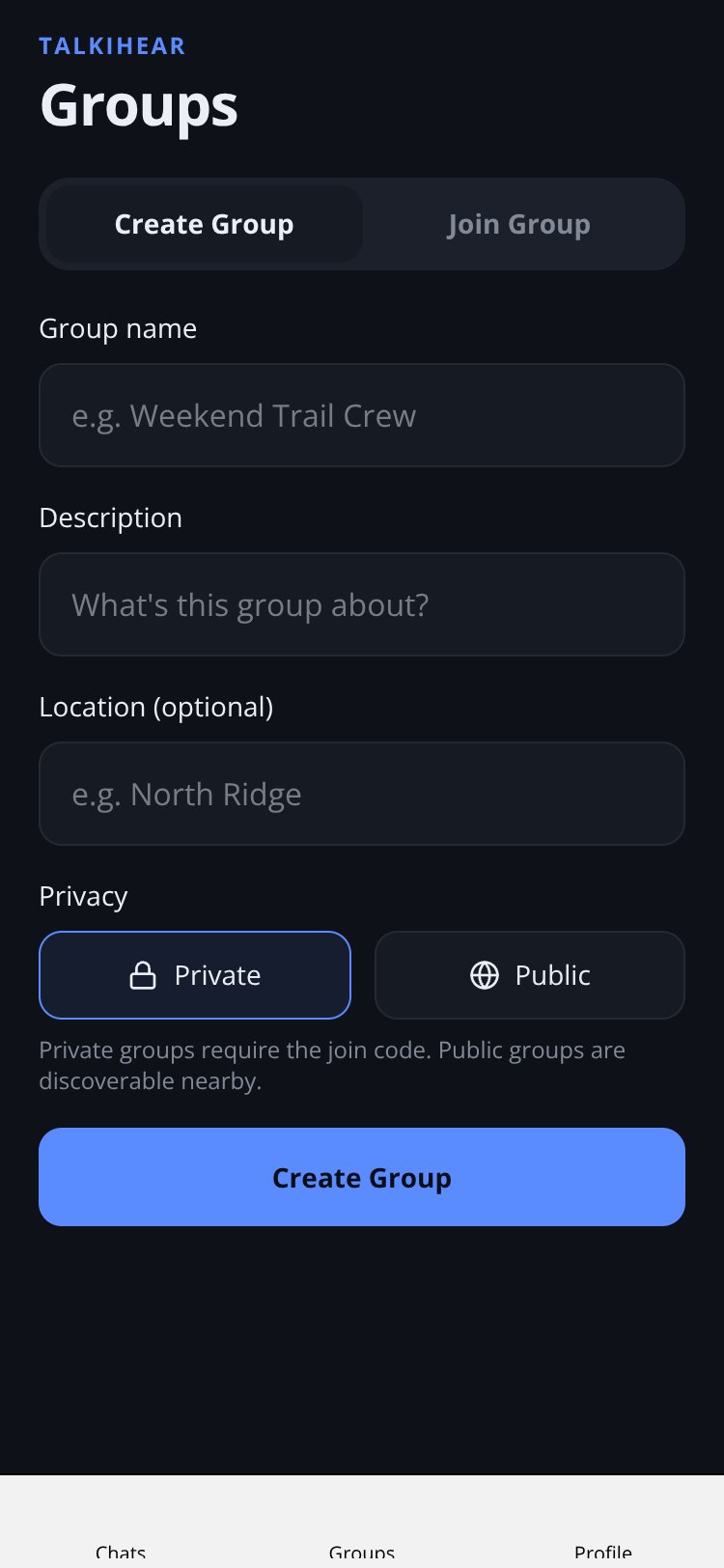Click the TALKIHEAR brand label
724x1568 pixels.
click(112, 46)
